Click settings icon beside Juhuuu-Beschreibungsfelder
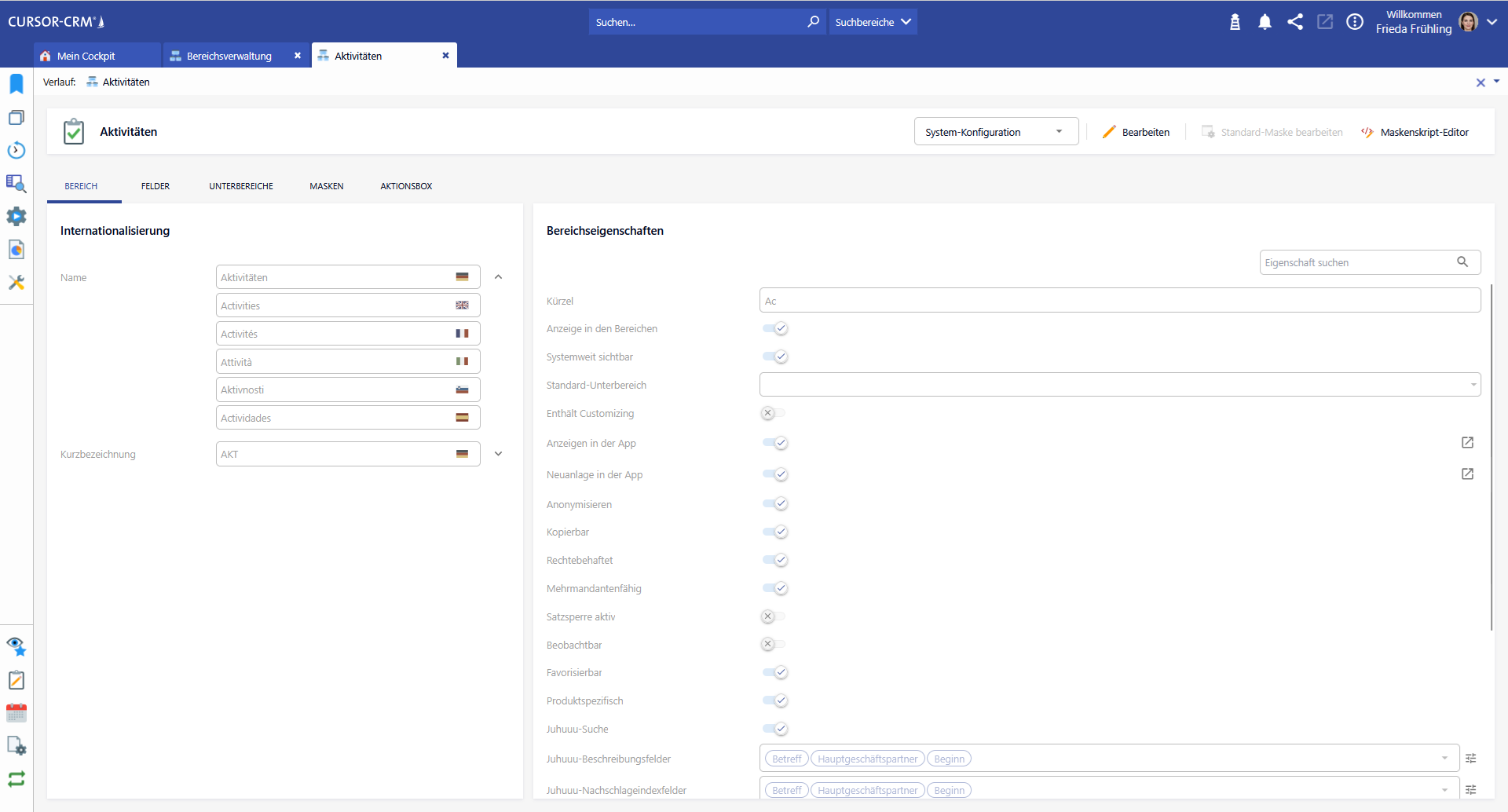 (x=1471, y=759)
